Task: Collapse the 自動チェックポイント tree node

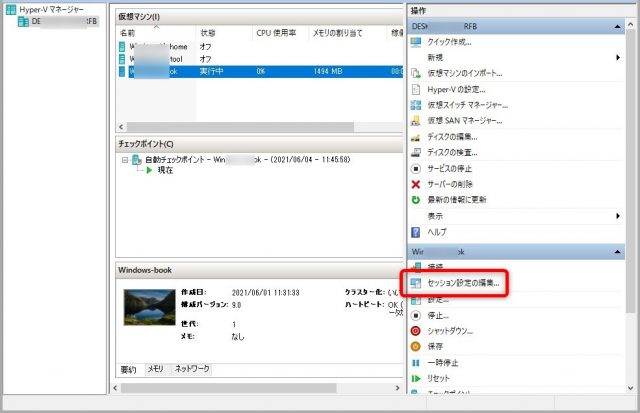Action: (x=125, y=160)
